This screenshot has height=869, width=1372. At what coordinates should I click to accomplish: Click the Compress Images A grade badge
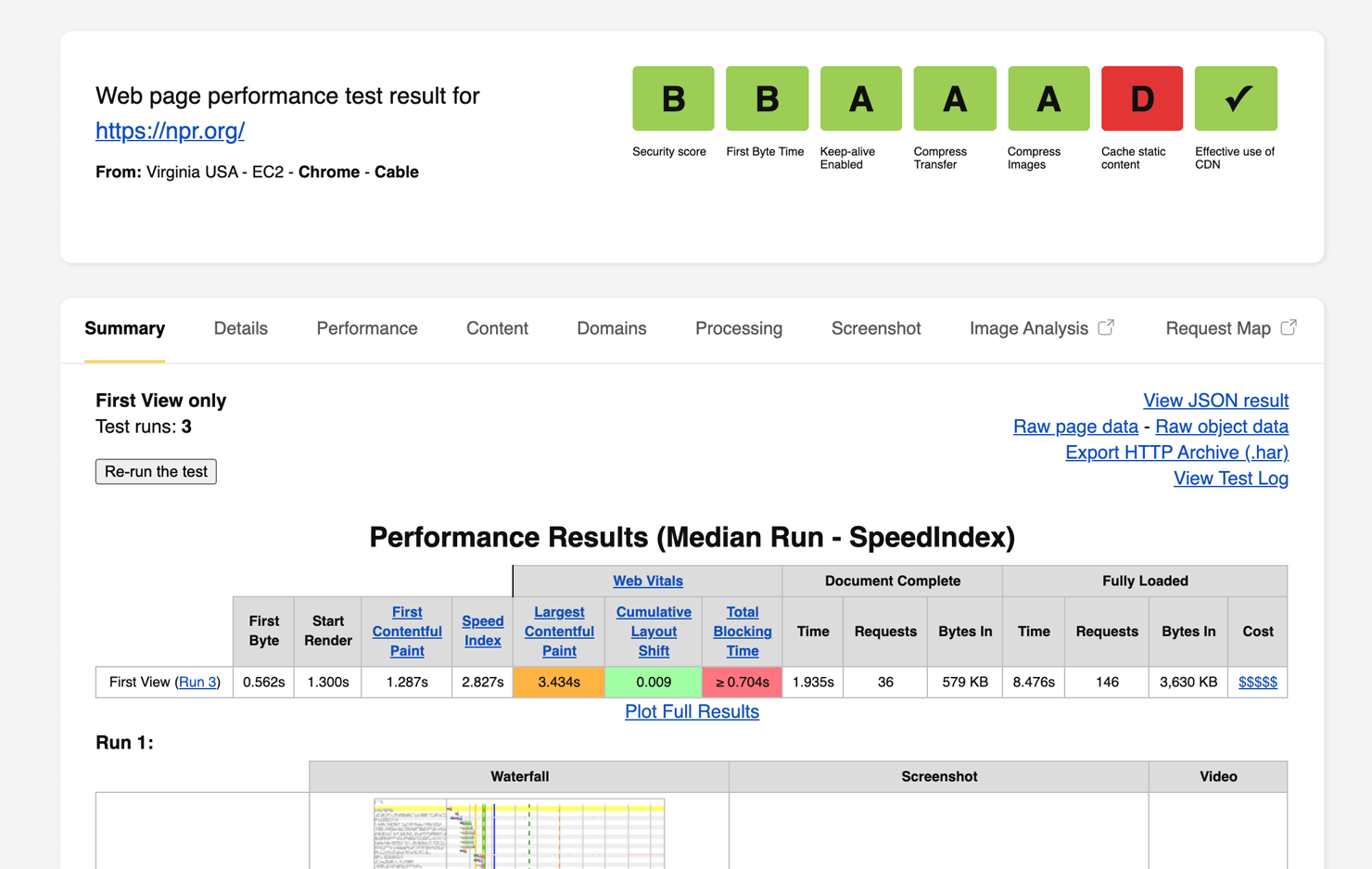point(1048,98)
